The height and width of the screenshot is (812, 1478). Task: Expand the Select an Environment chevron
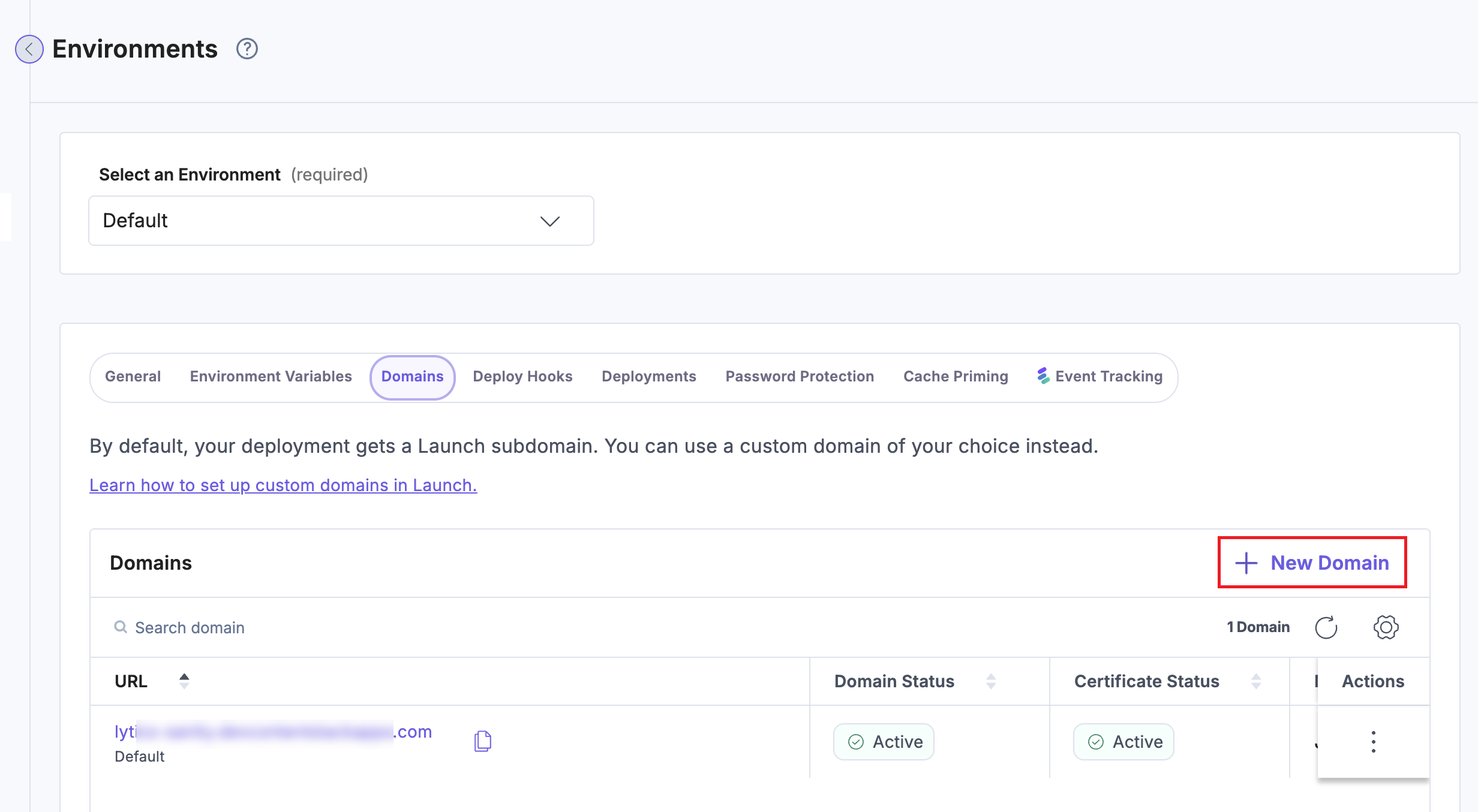[x=550, y=221]
